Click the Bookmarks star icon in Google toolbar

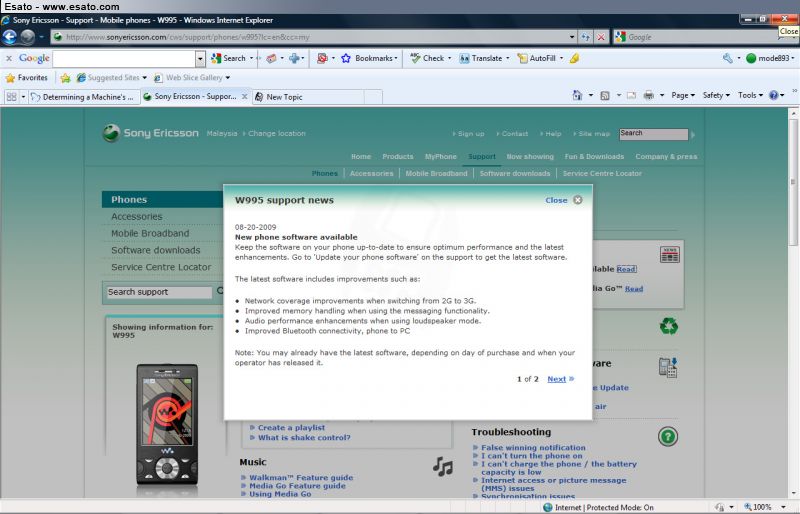pos(345,58)
